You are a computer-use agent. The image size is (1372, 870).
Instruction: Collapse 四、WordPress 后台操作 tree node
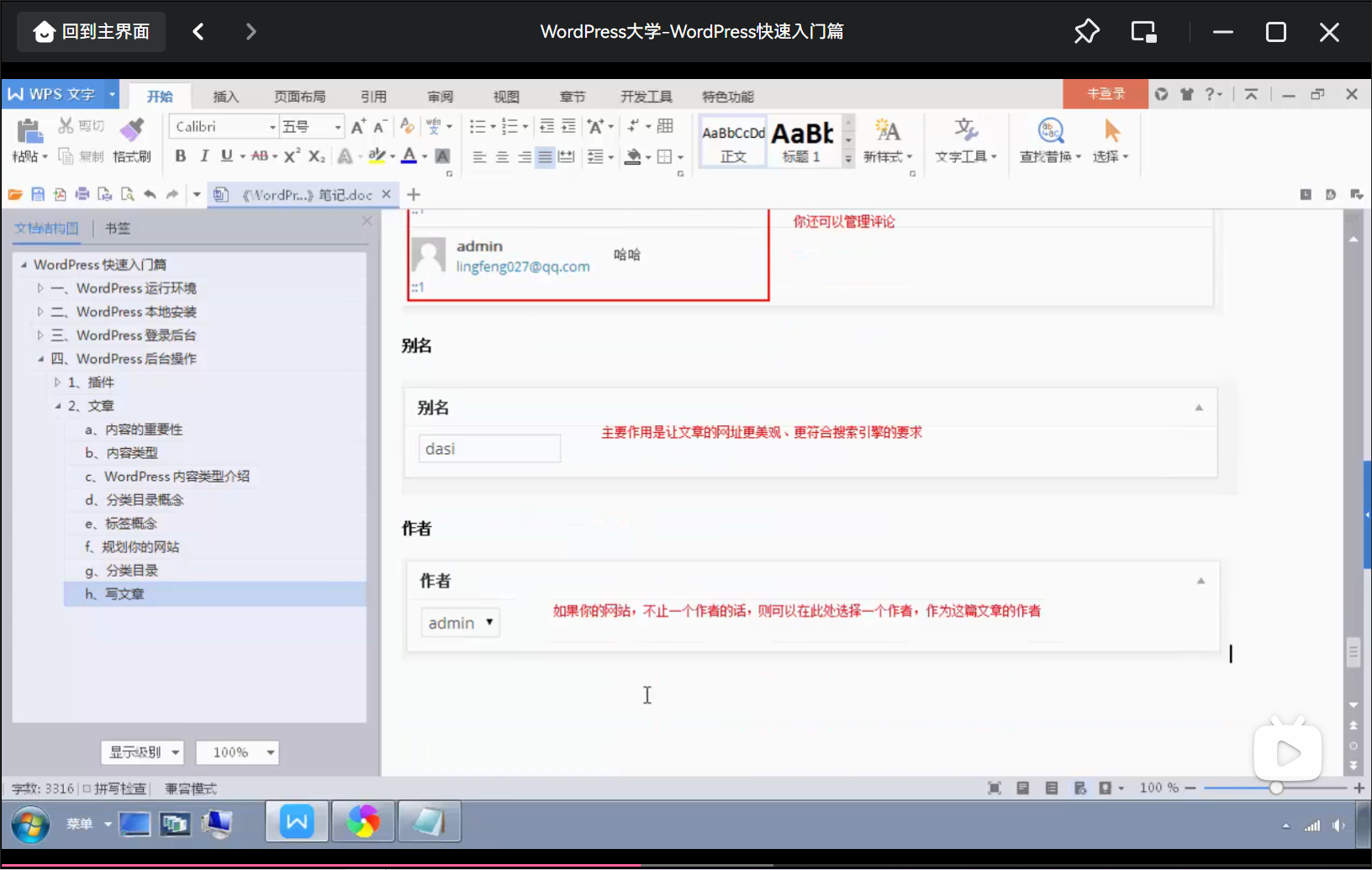(40, 359)
